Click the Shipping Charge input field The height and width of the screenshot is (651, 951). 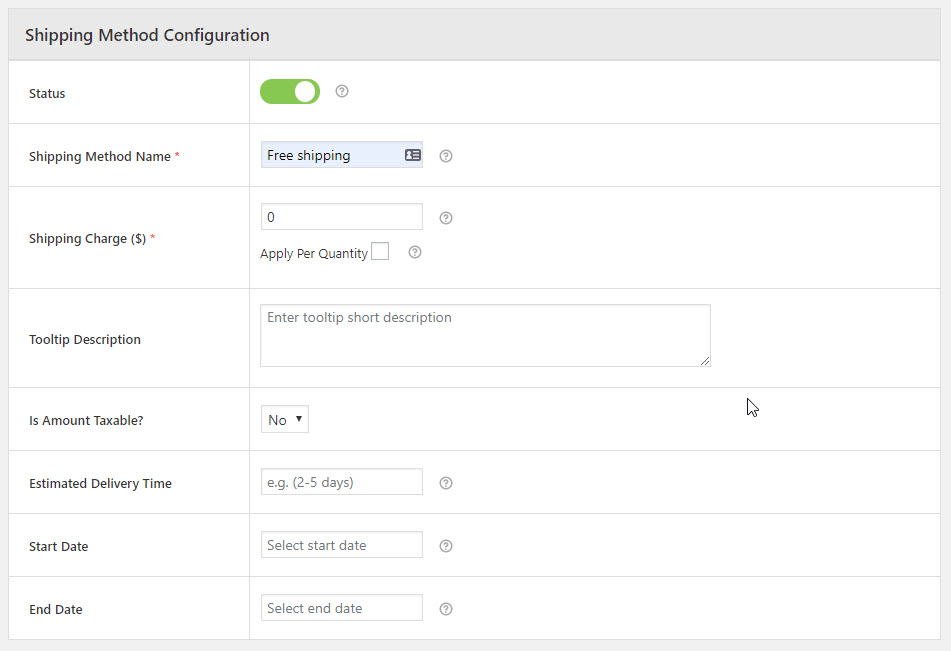click(341, 217)
